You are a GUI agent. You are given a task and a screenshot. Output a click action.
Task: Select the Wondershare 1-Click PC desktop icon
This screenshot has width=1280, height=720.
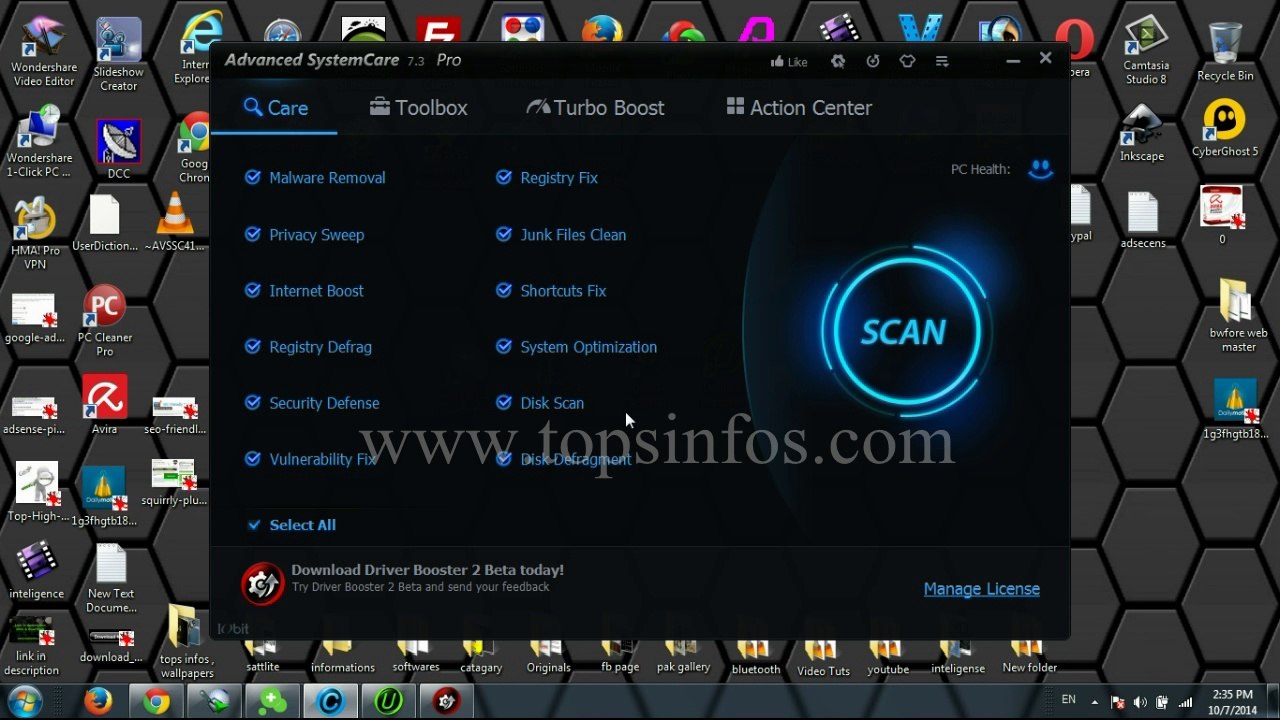click(x=40, y=142)
